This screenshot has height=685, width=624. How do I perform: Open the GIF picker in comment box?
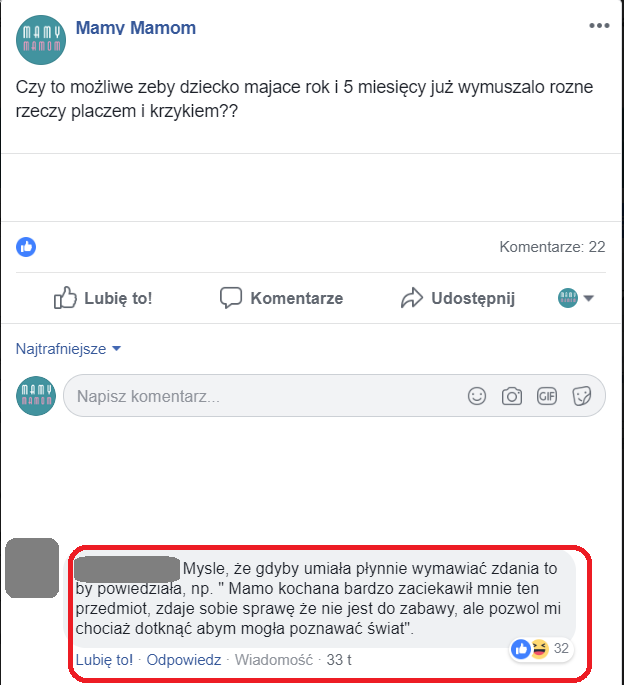[547, 396]
